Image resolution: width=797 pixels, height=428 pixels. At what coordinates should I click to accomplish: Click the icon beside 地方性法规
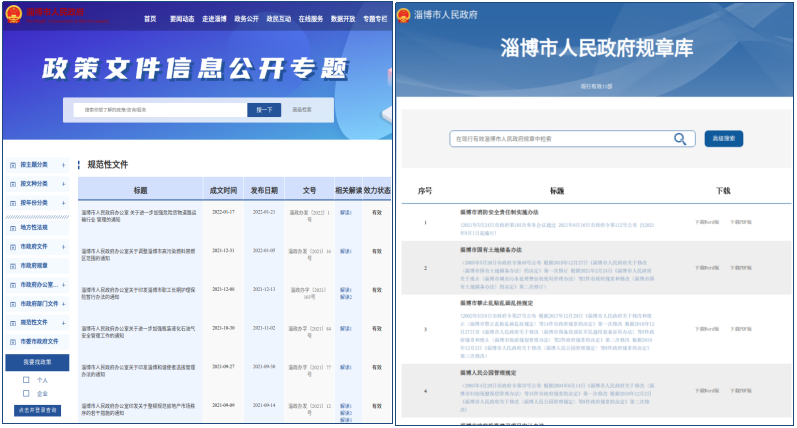tap(11, 227)
